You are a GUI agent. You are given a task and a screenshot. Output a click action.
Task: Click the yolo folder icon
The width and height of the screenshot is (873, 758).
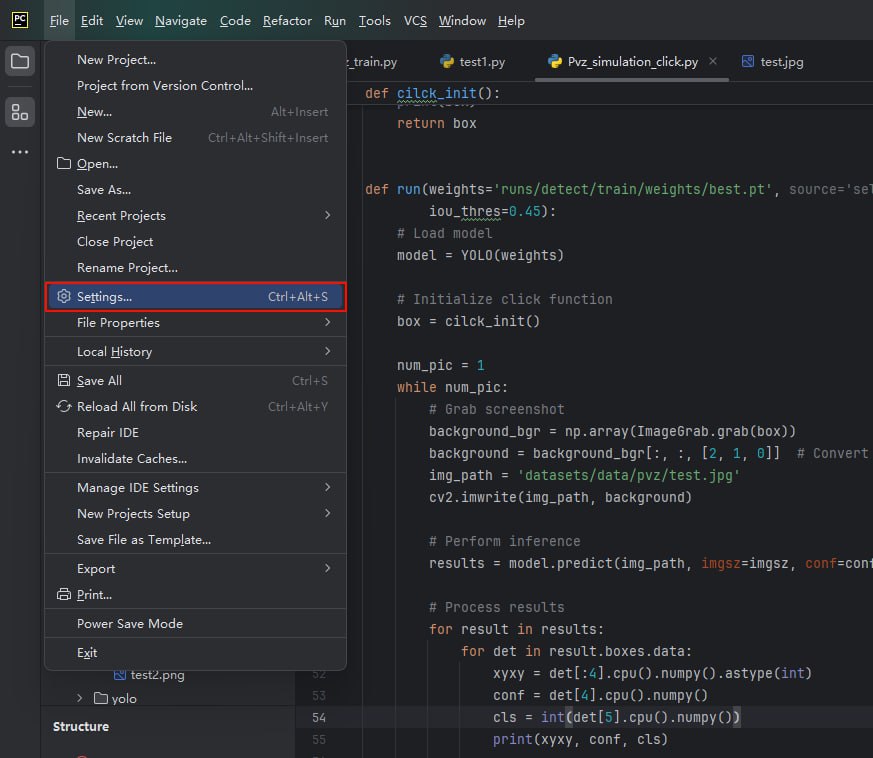pyautogui.click(x=101, y=698)
